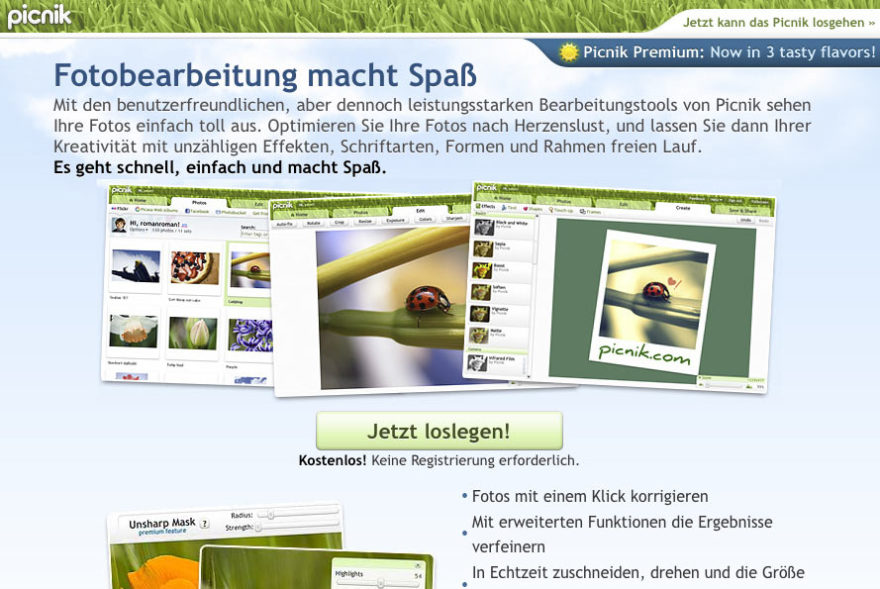Open the Shapes tool

click(532, 209)
